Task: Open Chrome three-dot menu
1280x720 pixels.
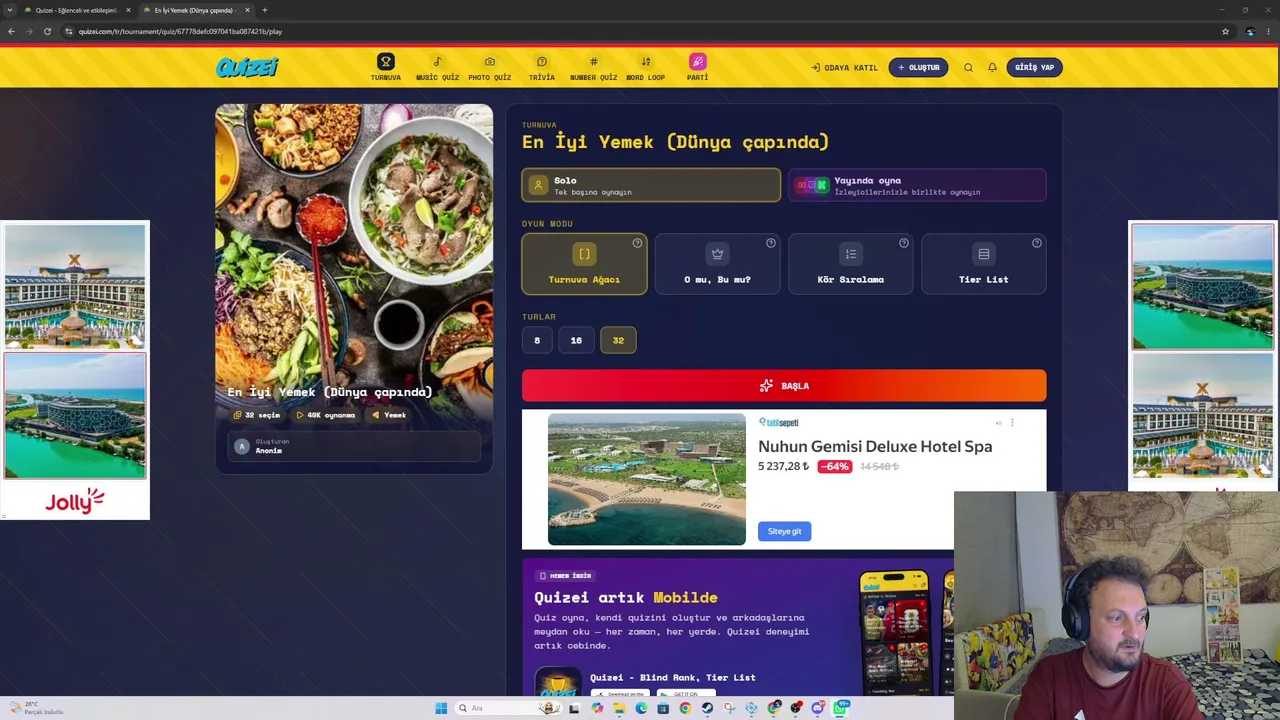Action: (x=1268, y=31)
